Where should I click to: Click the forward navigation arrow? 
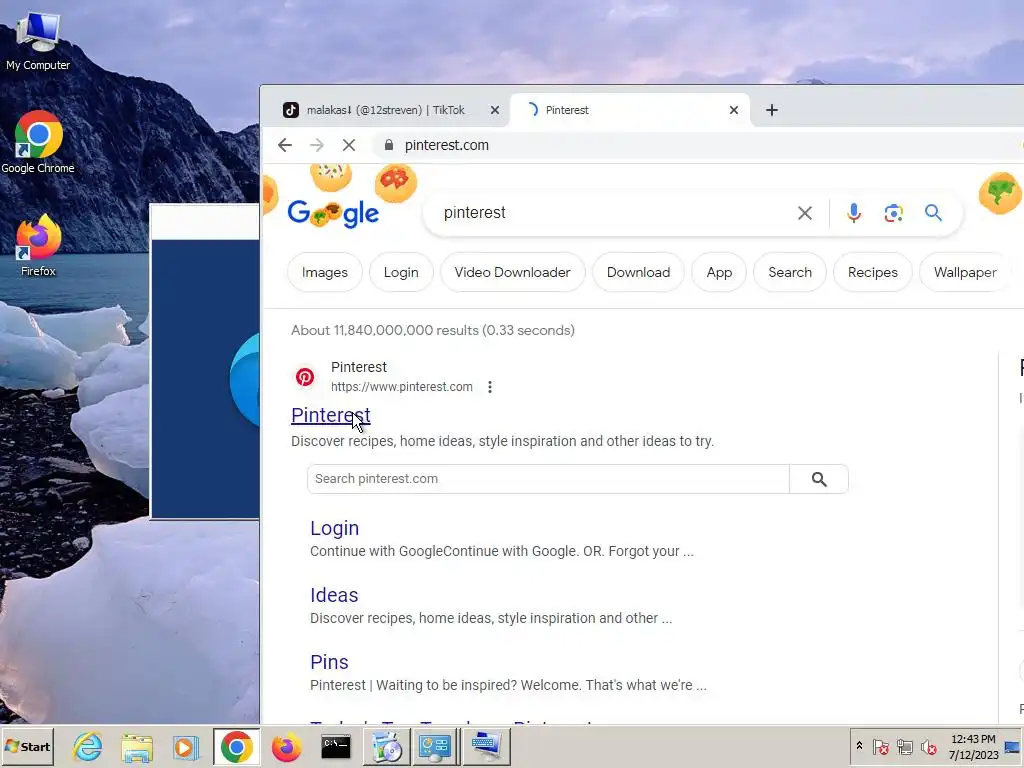pos(317,145)
